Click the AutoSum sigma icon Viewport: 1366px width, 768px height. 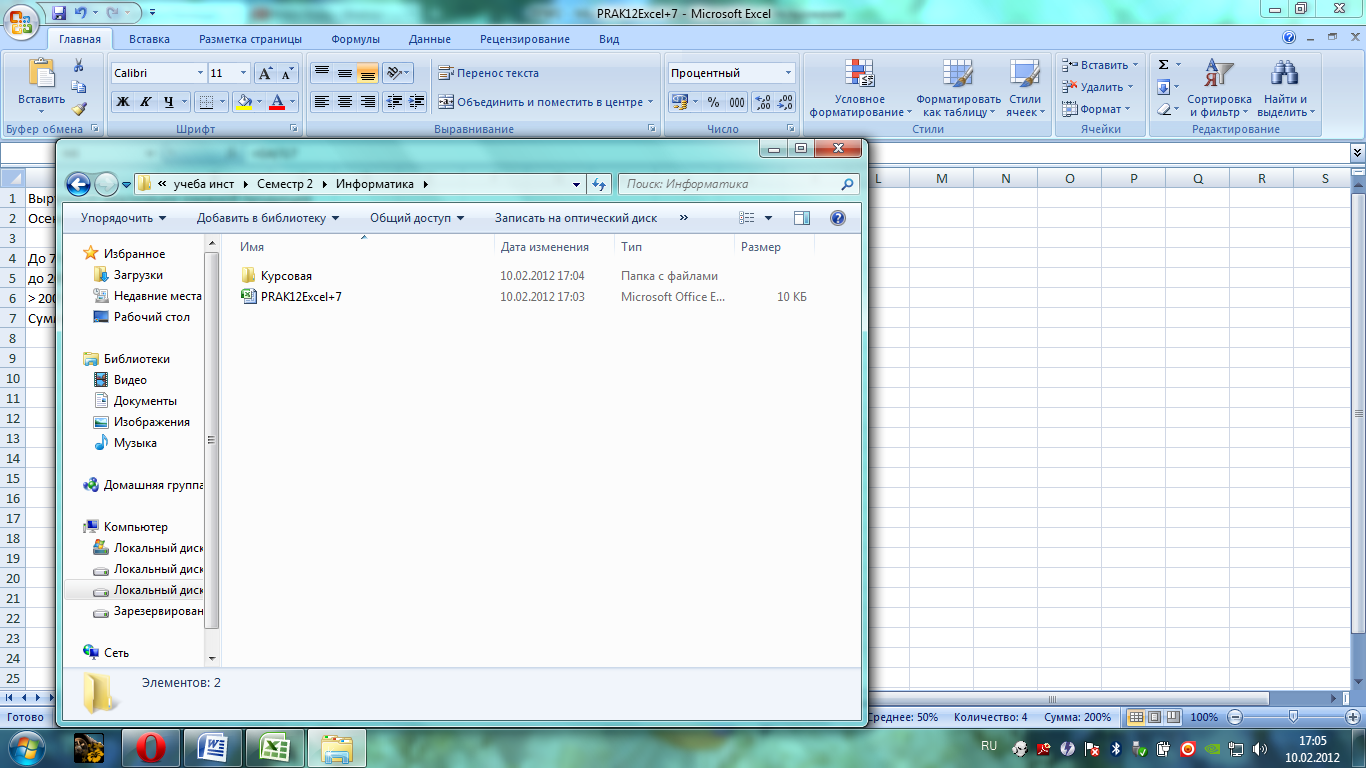pyautogui.click(x=1163, y=65)
